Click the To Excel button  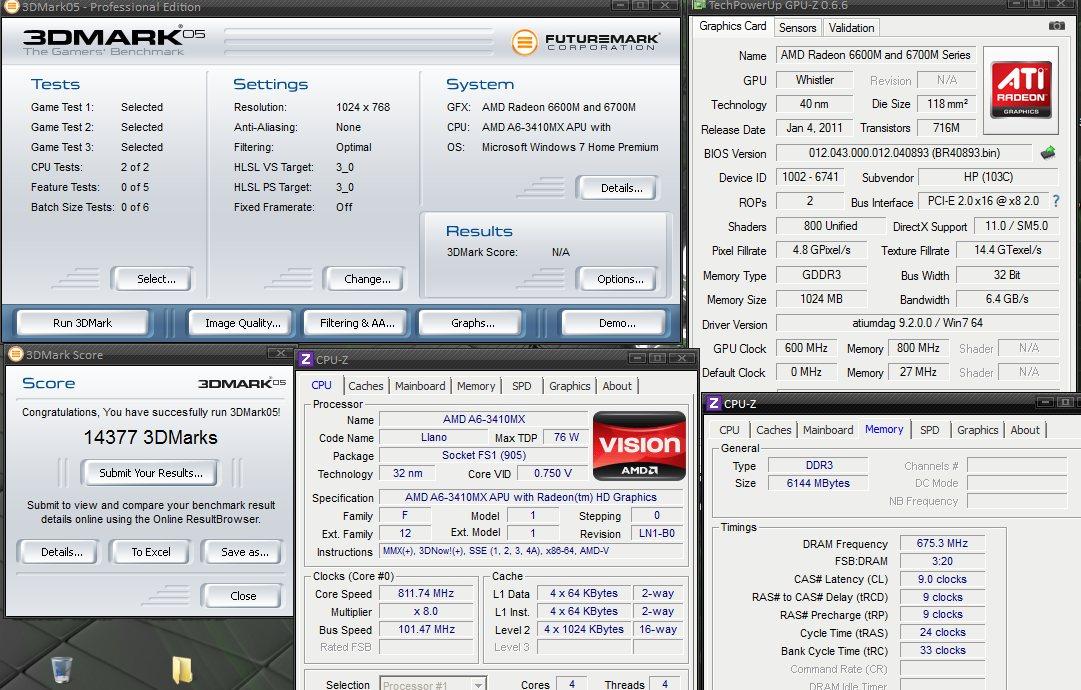tap(151, 552)
